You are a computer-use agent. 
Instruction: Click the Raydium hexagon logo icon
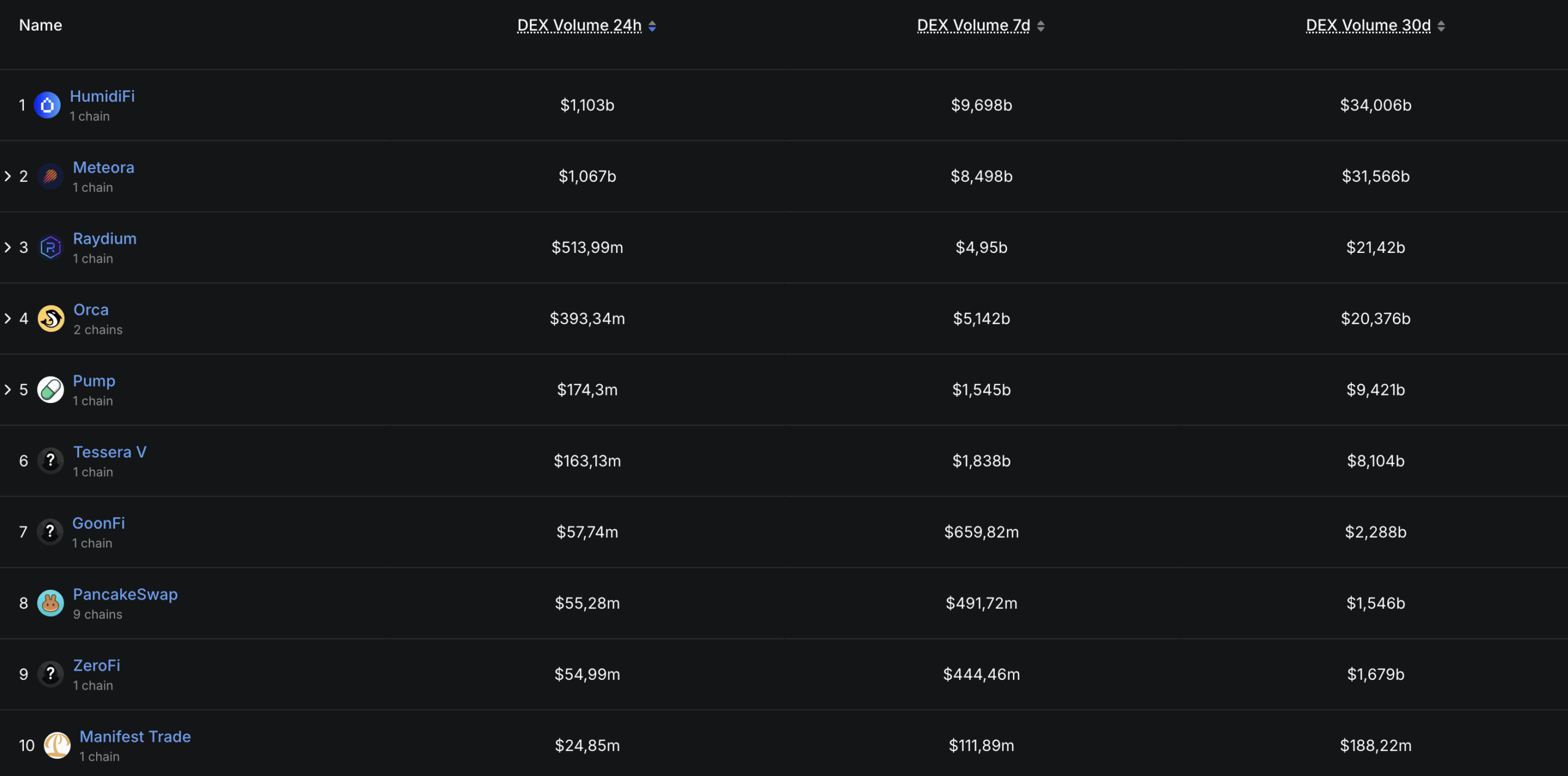pyautogui.click(x=50, y=247)
